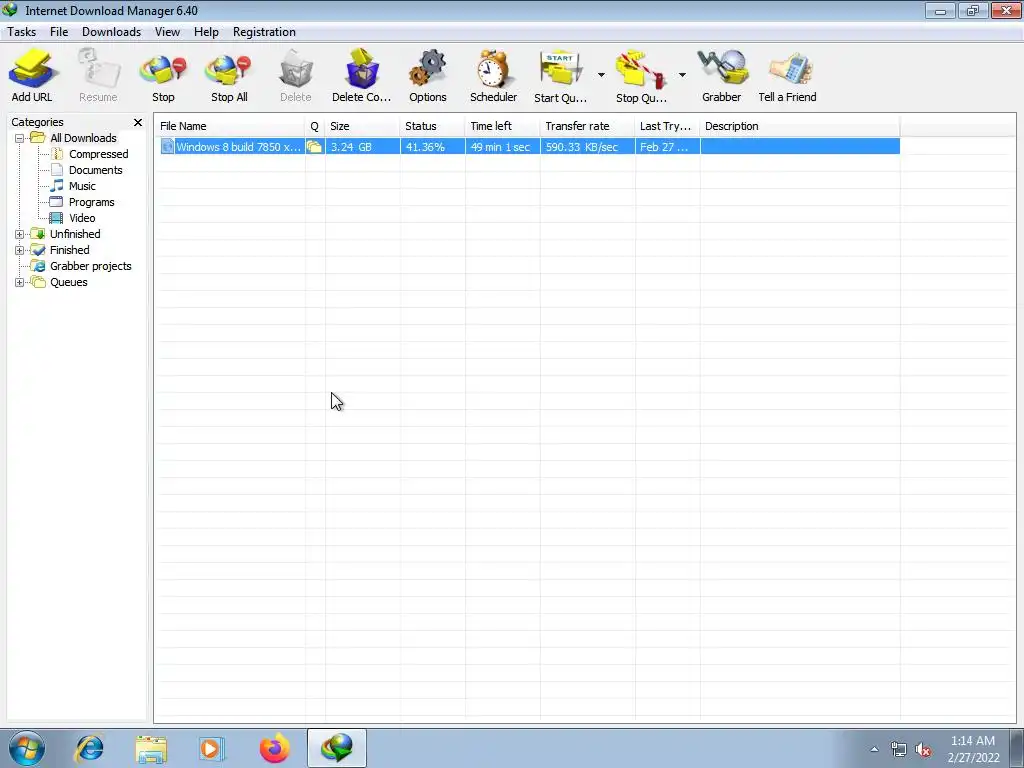
Task: Click the Start Queue toolbar icon
Action: click(560, 68)
